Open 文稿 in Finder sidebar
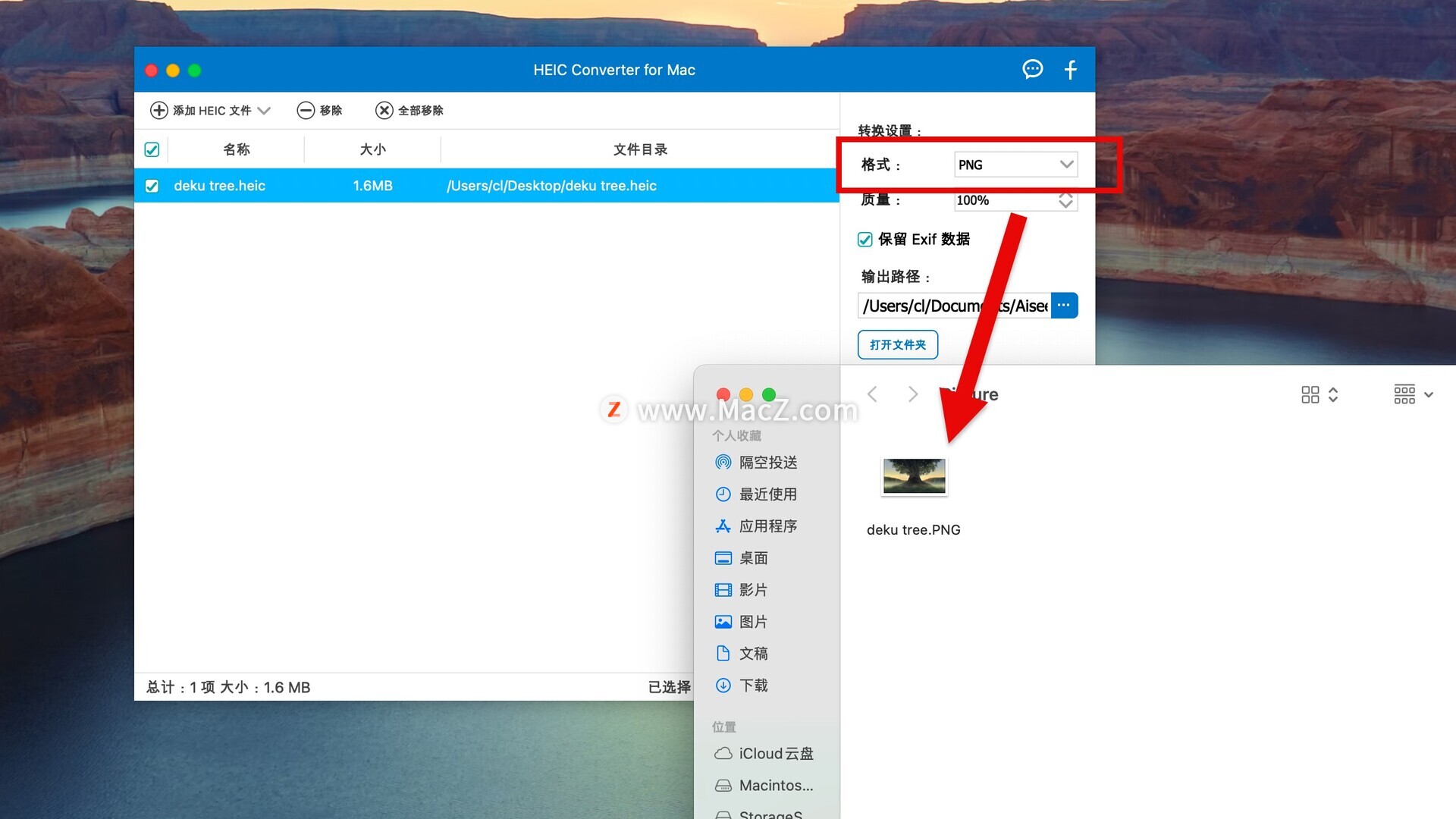 [742, 654]
